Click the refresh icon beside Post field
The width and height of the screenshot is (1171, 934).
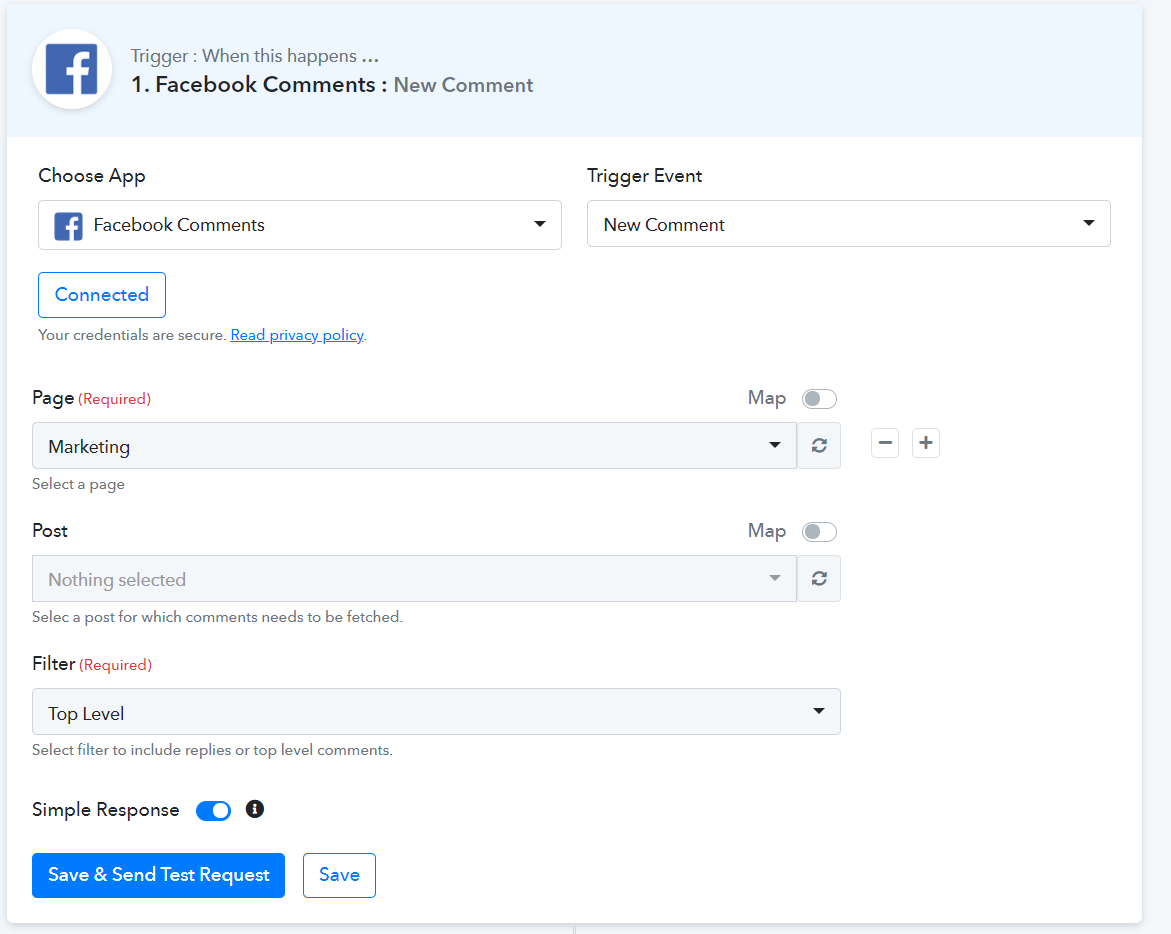coord(819,579)
